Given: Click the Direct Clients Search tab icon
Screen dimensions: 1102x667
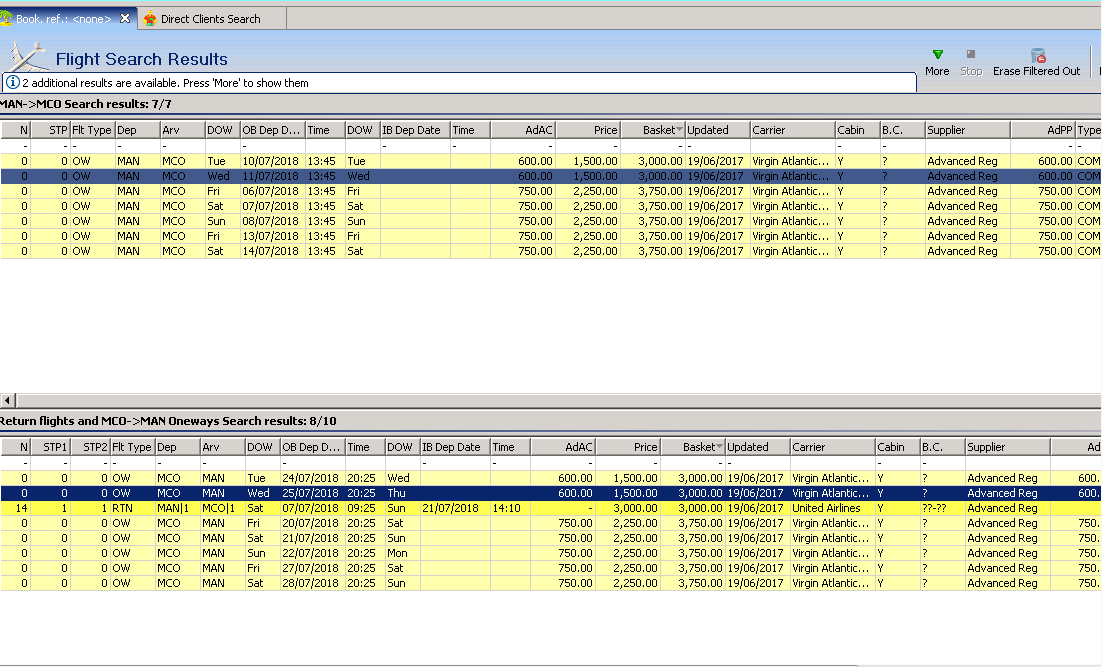Looking at the screenshot, I should (150, 19).
